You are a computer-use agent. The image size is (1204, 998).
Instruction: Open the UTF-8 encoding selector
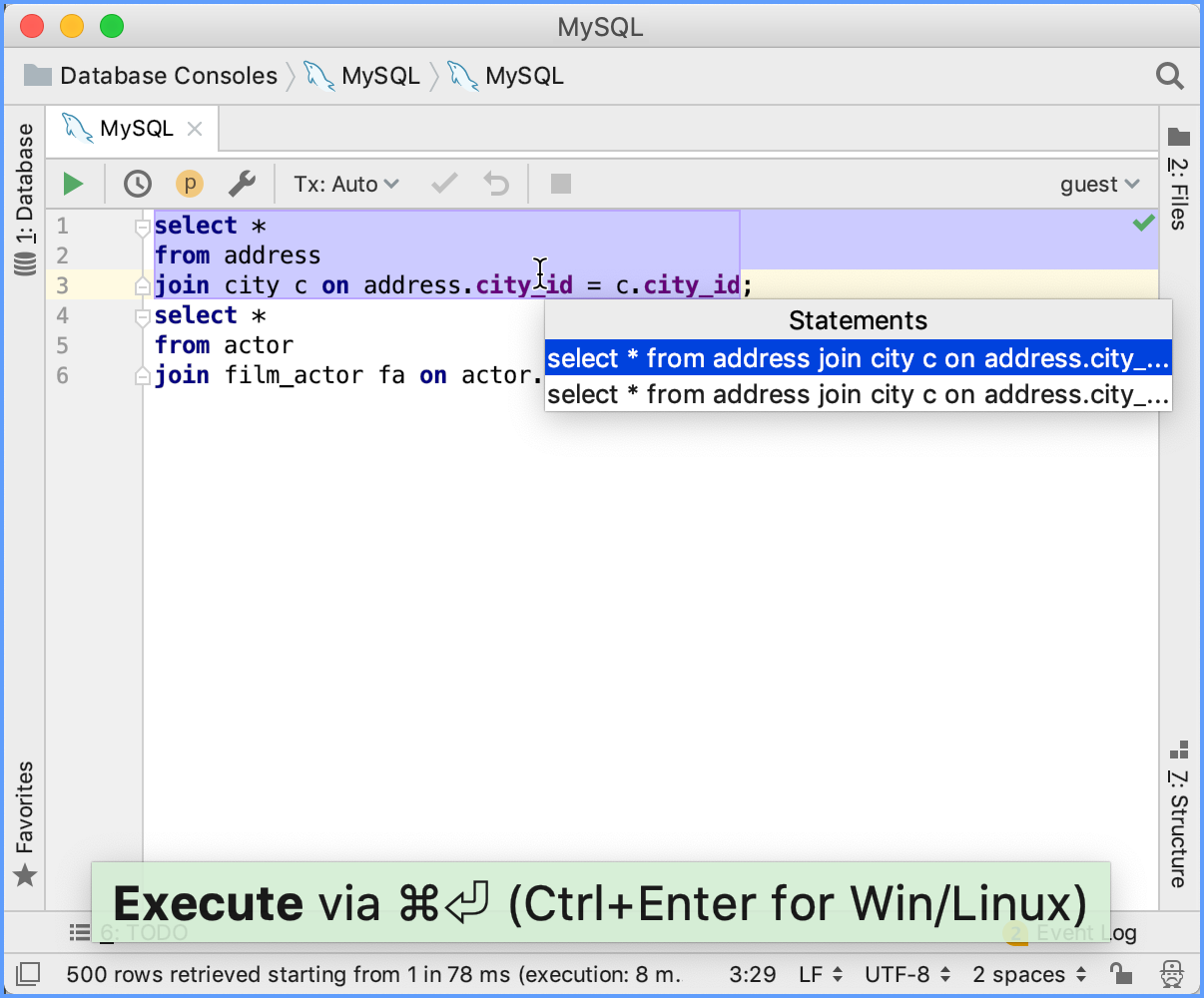point(908,974)
